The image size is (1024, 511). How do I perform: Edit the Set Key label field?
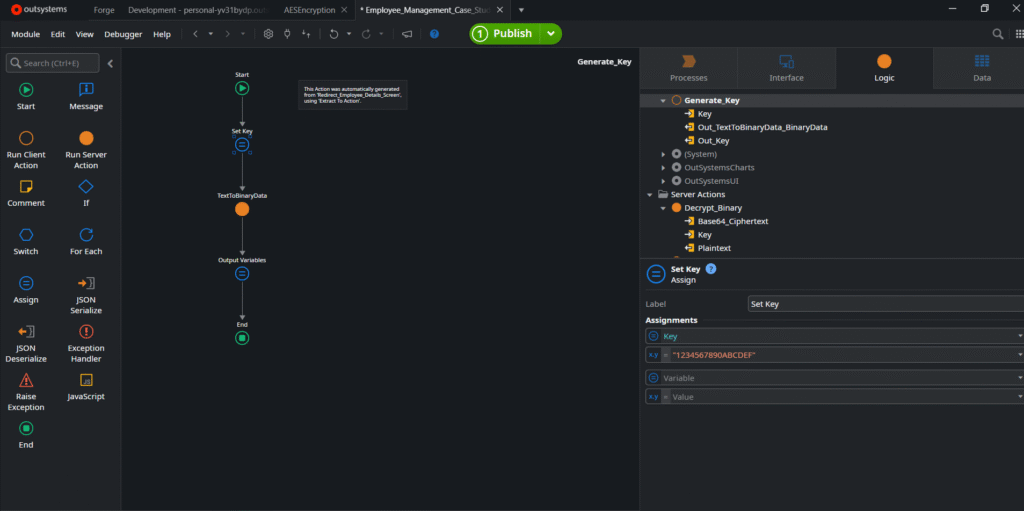(x=886, y=304)
